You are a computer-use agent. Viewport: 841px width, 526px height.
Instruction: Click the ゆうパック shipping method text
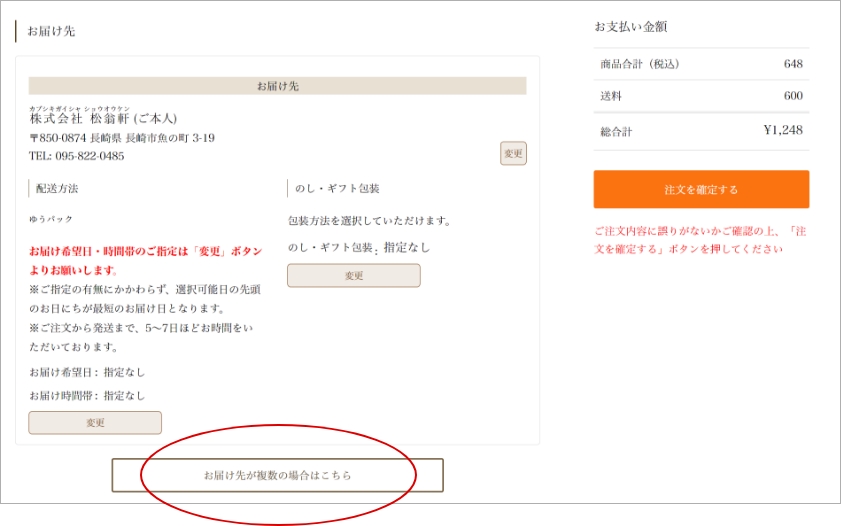point(52,219)
